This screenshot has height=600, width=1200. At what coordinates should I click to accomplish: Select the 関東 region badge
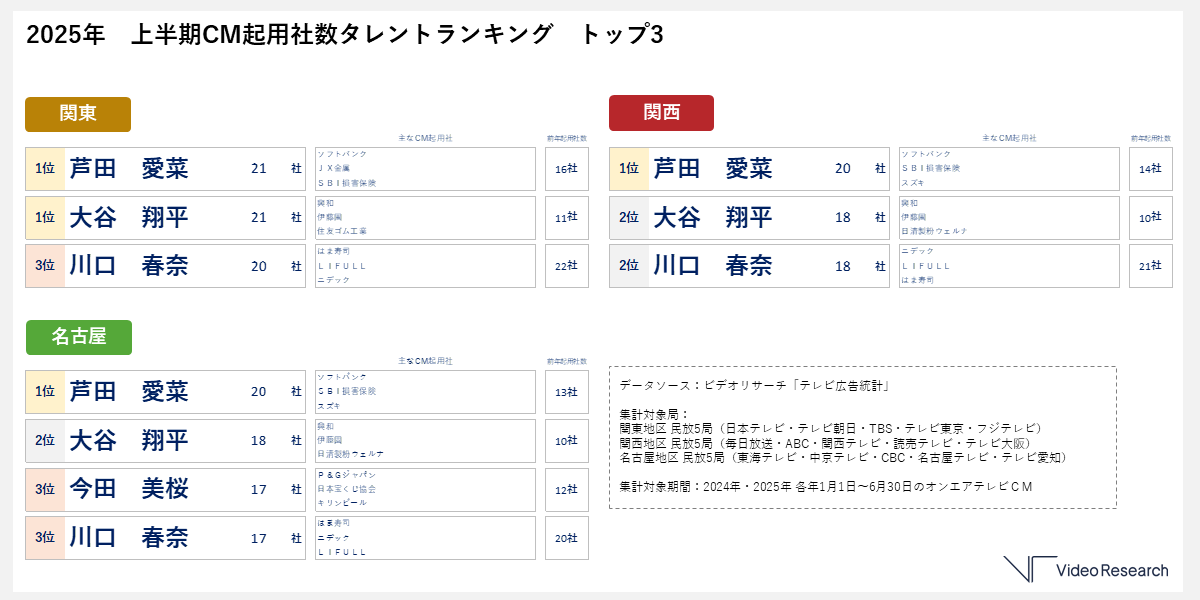click(x=78, y=114)
